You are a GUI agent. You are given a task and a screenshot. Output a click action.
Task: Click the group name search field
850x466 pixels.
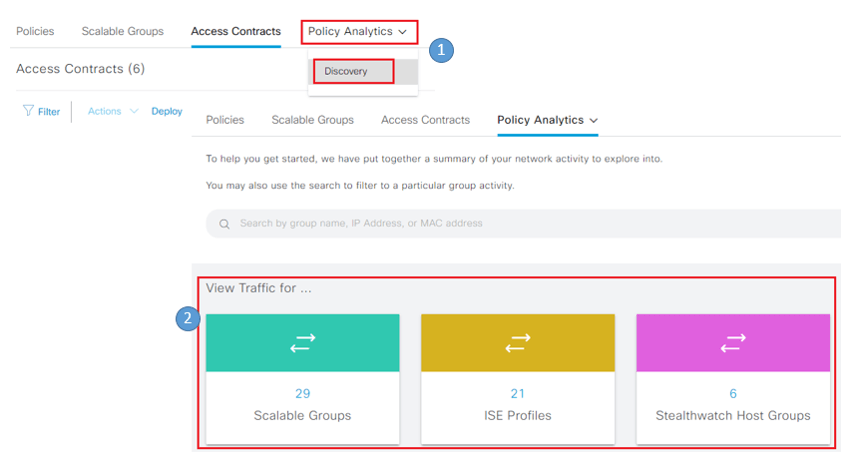(523, 223)
